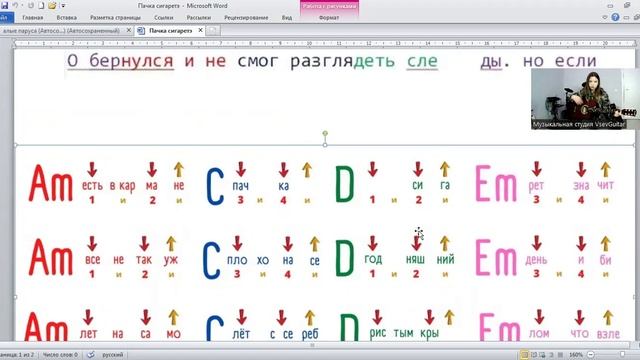Image resolution: width=640 pixels, height=360 pixels.
Task: Open the Разметка страницы ribbon tab
Action: (x=115, y=18)
